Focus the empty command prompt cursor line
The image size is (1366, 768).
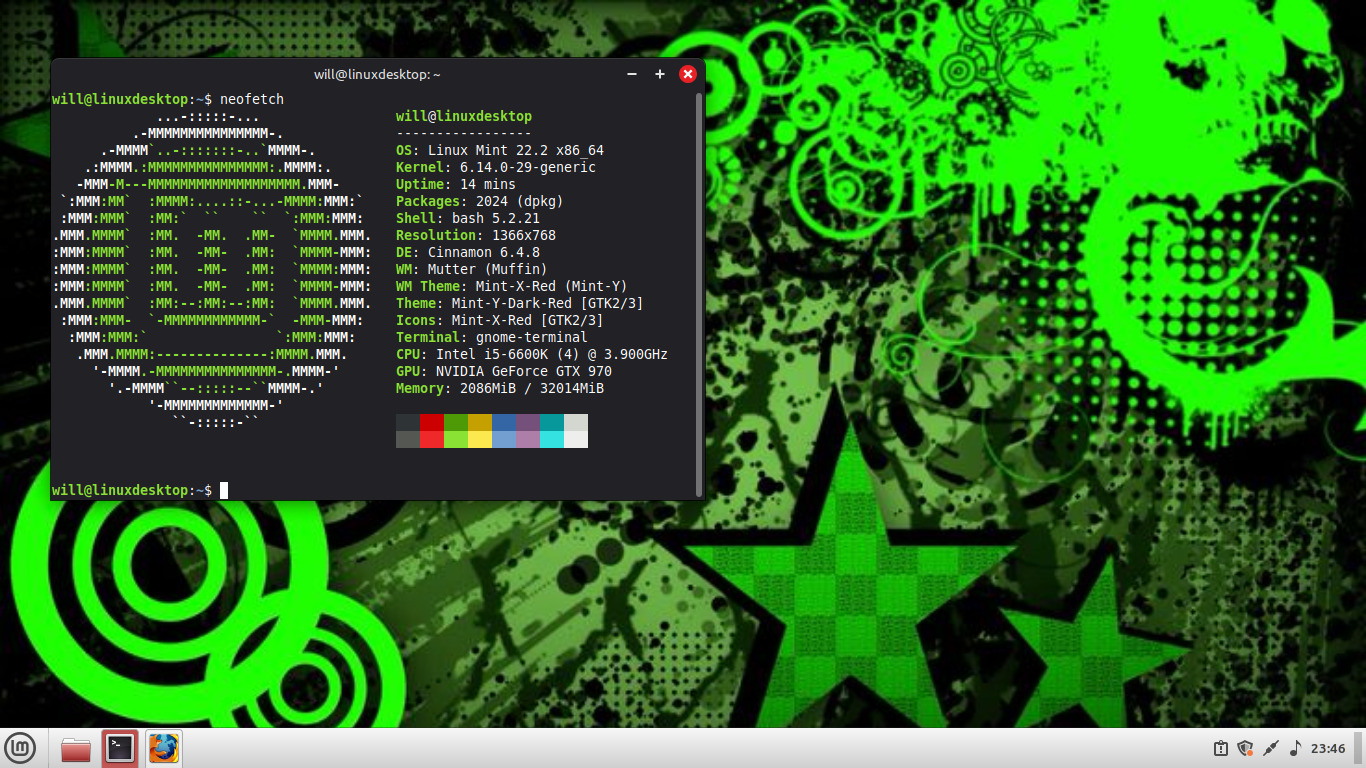click(x=400, y=490)
